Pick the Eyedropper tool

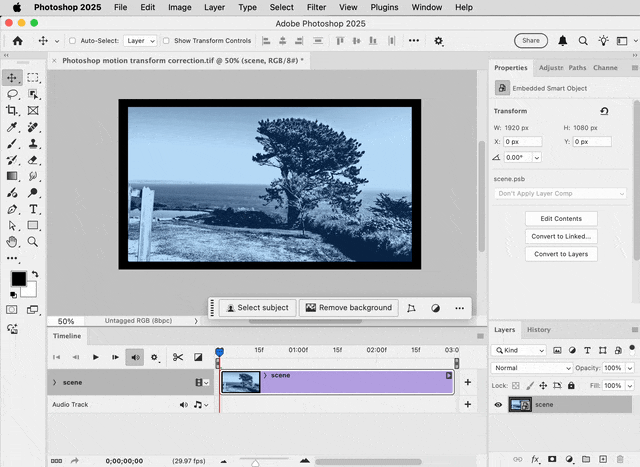pyautogui.click(x=12, y=128)
